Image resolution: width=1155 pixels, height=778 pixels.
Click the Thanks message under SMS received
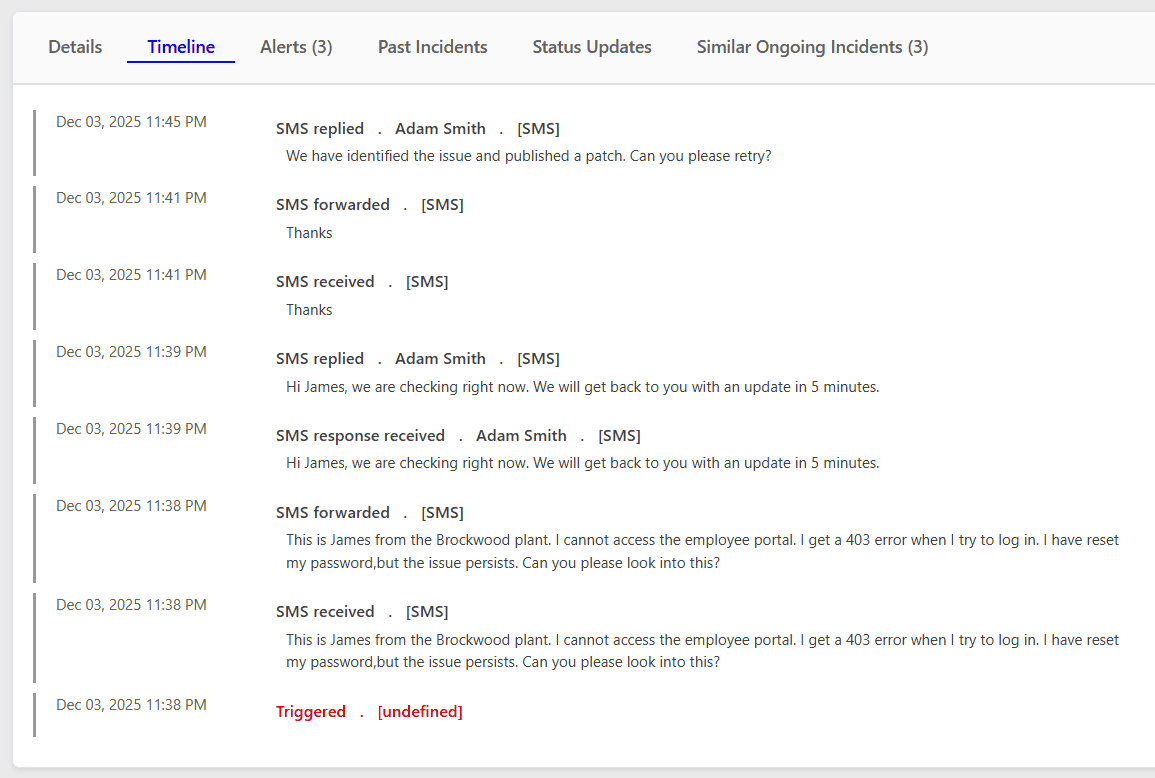(308, 309)
